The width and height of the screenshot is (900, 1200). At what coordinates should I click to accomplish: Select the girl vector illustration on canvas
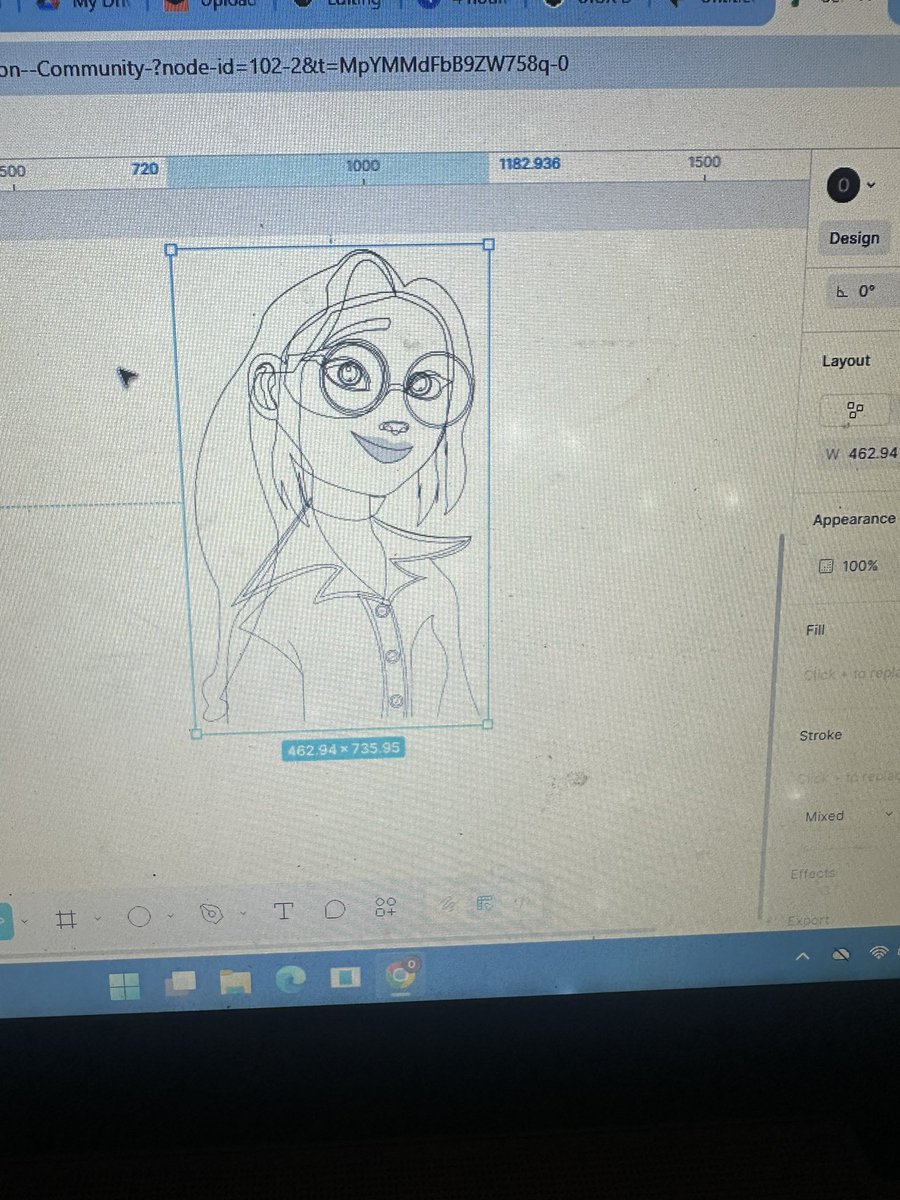335,485
